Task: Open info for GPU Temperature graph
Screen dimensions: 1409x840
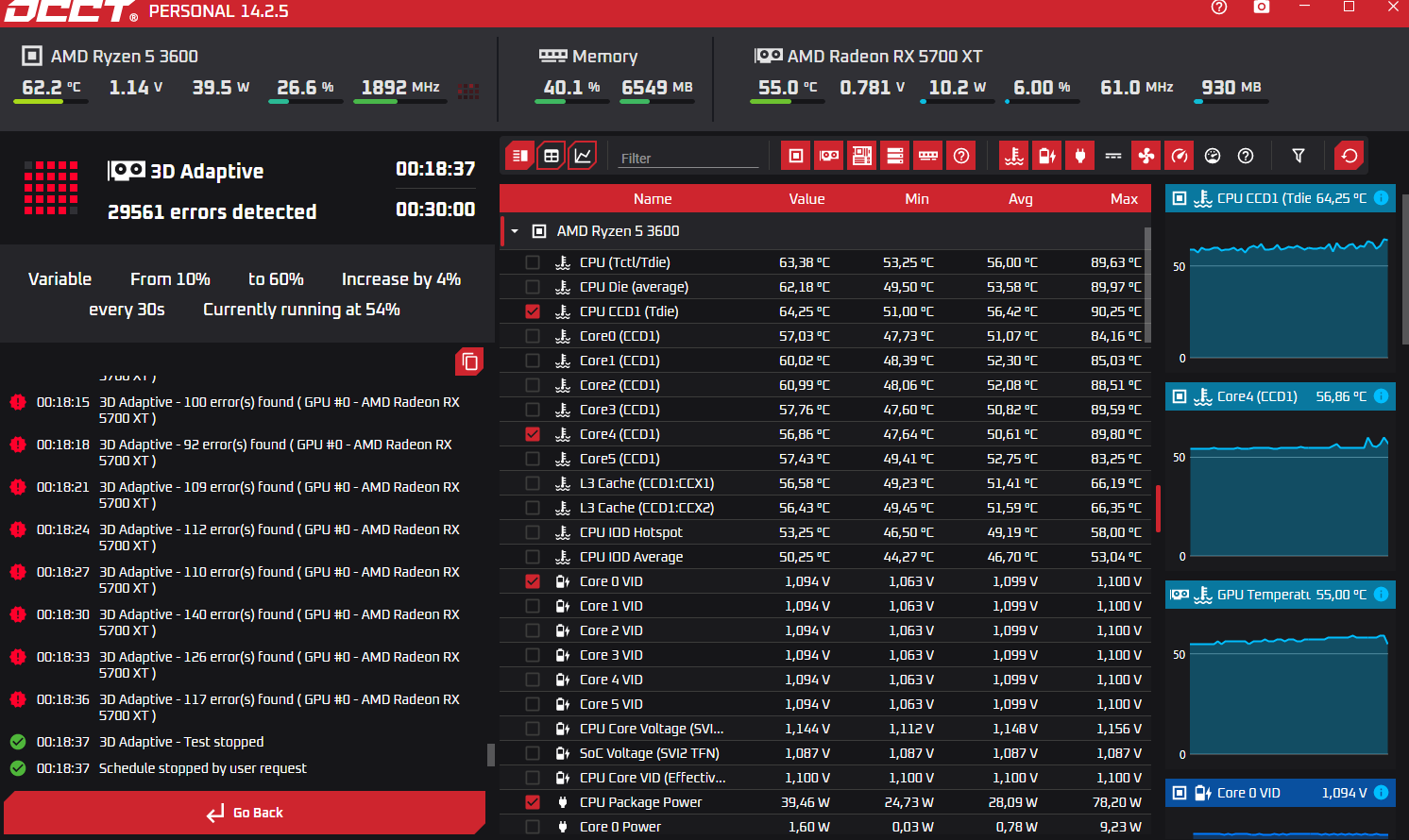Action: pyautogui.click(x=1381, y=595)
